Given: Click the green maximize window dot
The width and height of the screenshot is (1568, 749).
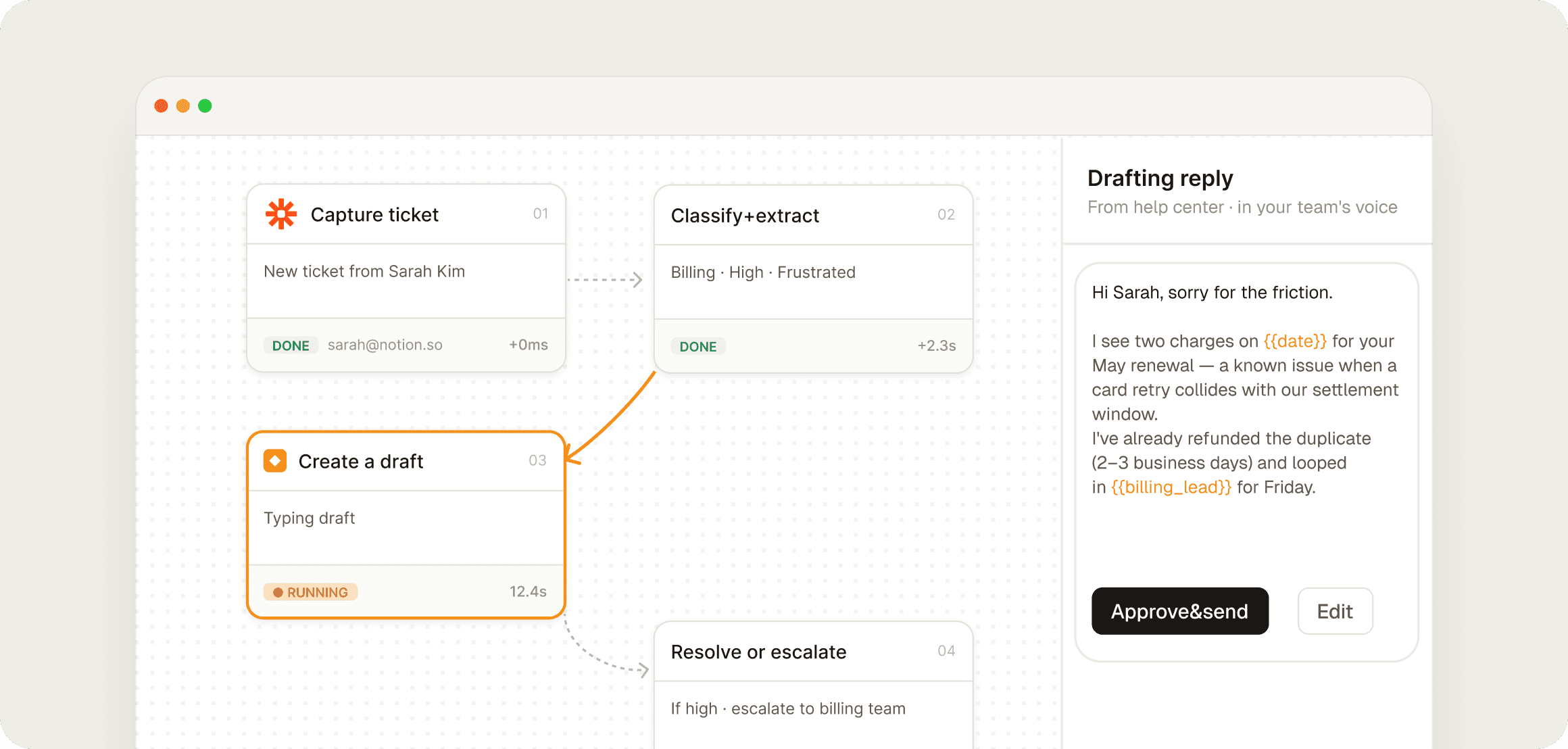Looking at the screenshot, I should coord(205,106).
